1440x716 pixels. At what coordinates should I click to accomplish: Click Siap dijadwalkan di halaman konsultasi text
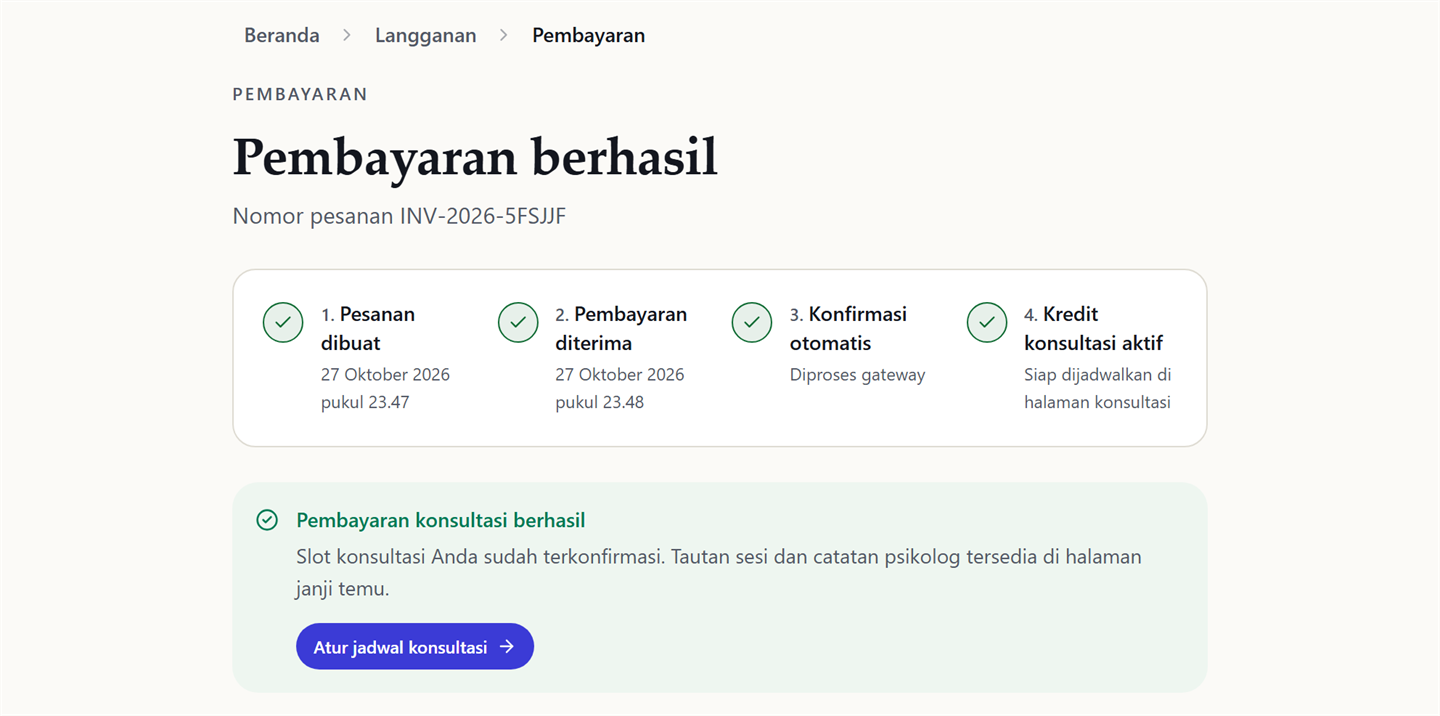pyautogui.click(x=1098, y=388)
